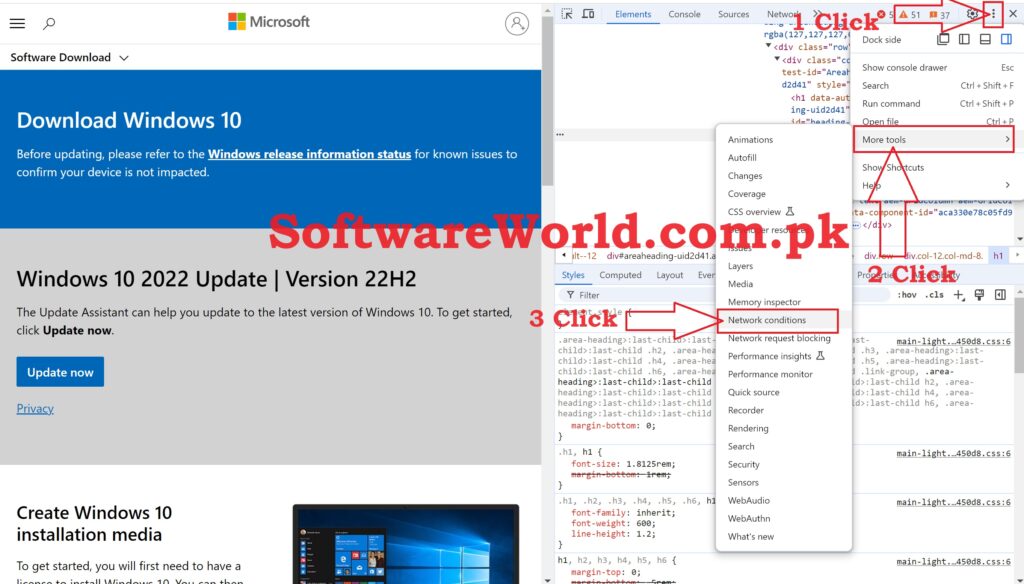Dock DevTools to the left
The height and width of the screenshot is (584, 1024).
pyautogui.click(x=964, y=39)
